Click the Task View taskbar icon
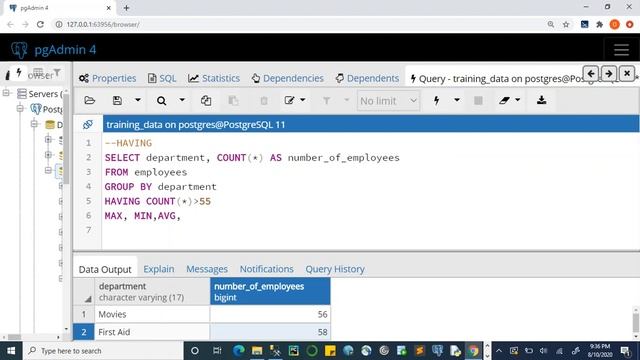This screenshot has height=360, width=640. [217, 351]
